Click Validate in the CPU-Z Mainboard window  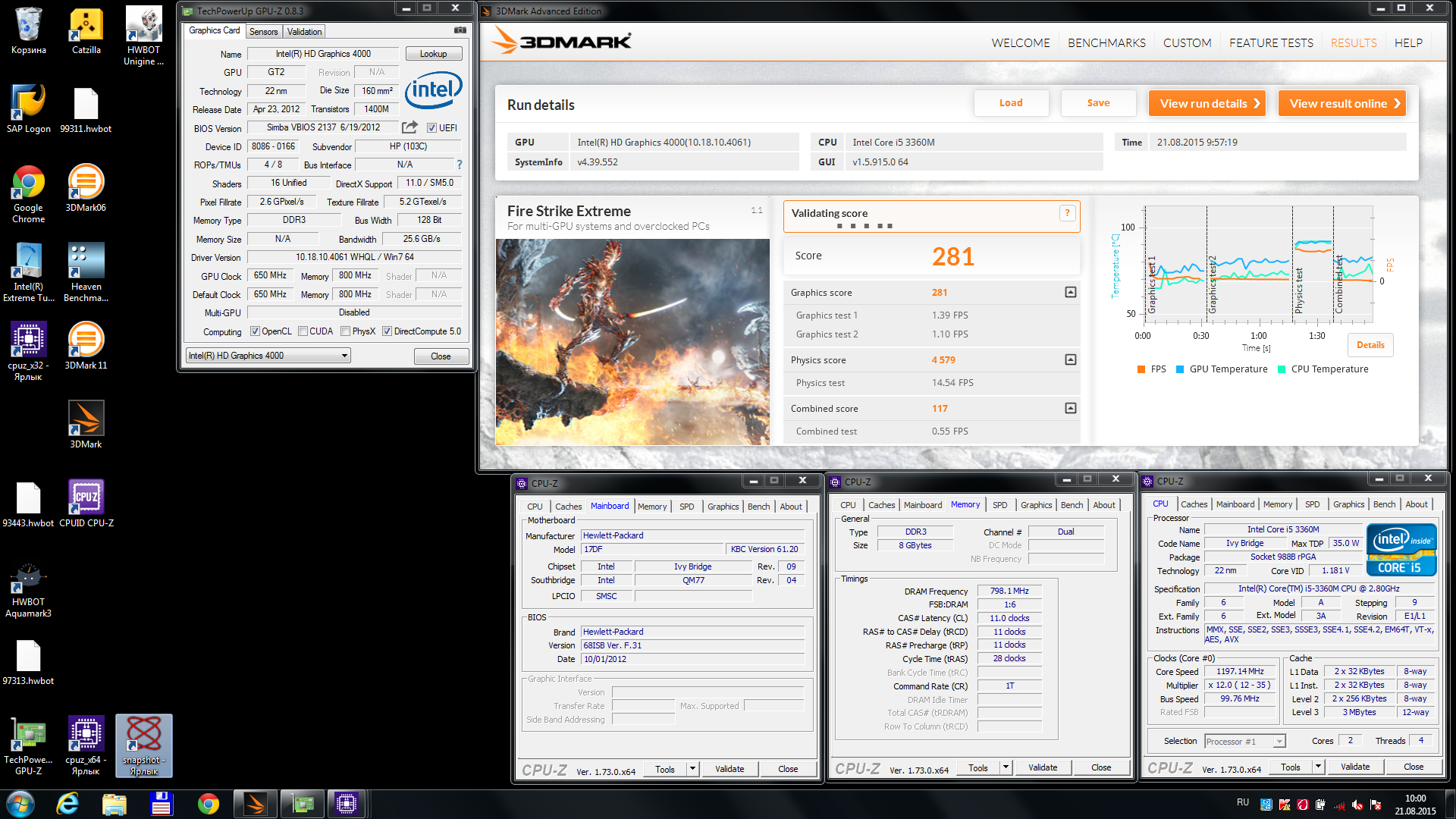pyautogui.click(x=729, y=769)
